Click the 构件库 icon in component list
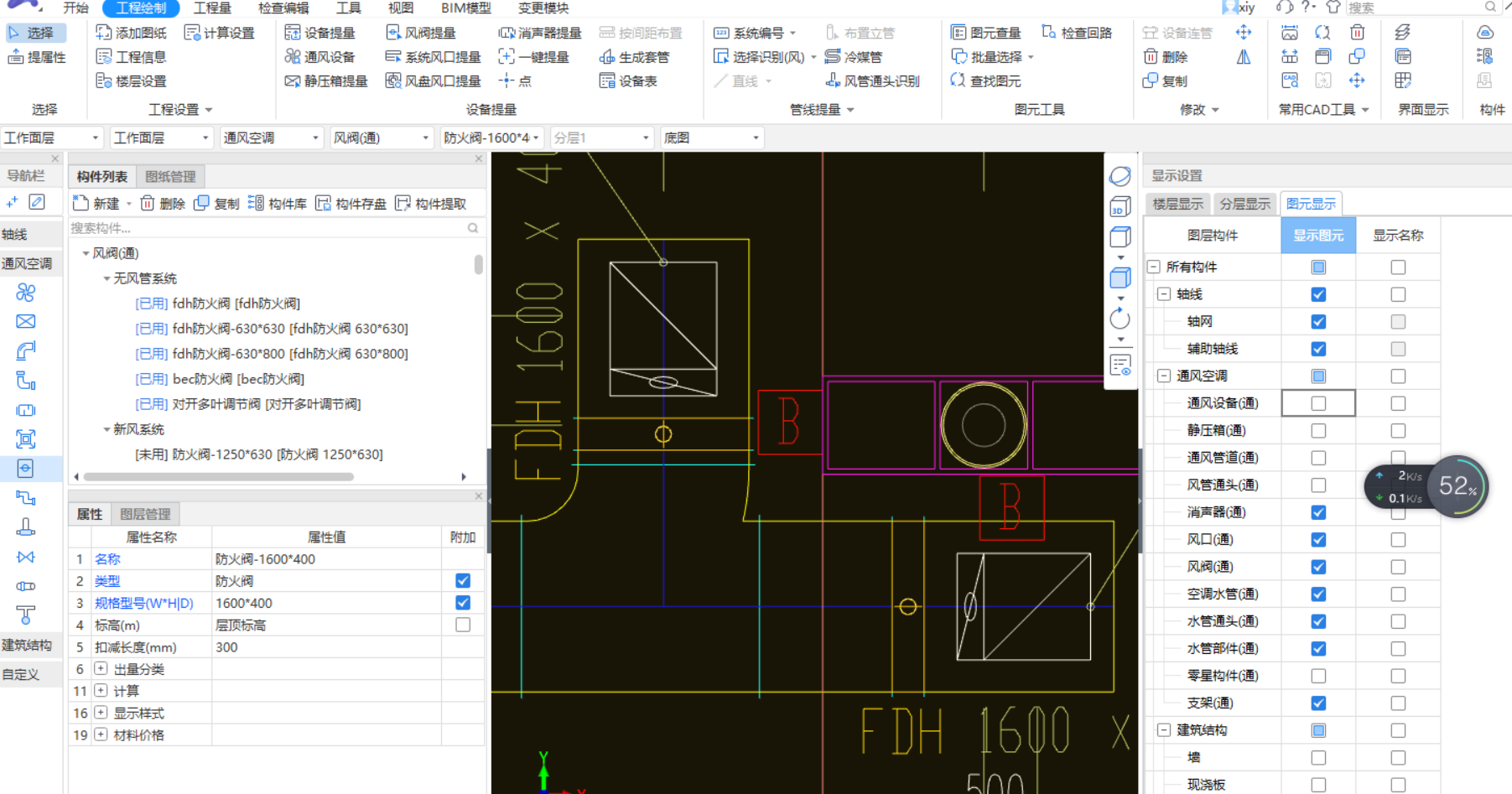The width and height of the screenshot is (1512, 794). (278, 204)
